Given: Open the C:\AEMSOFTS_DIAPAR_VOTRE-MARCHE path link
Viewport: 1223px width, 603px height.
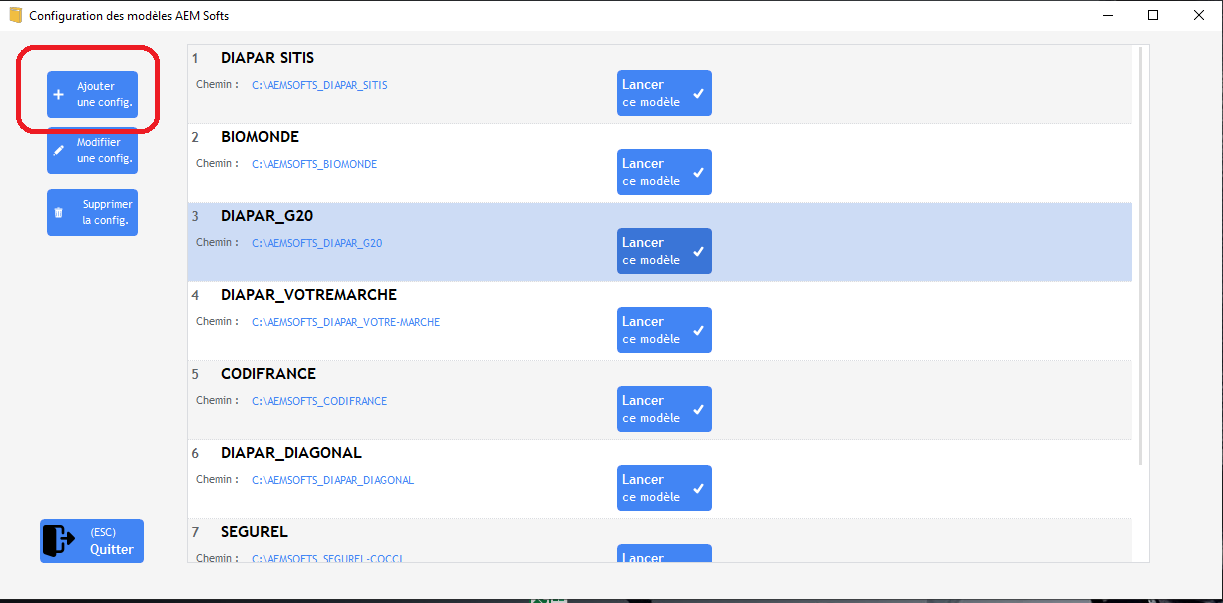Looking at the screenshot, I should click(345, 322).
